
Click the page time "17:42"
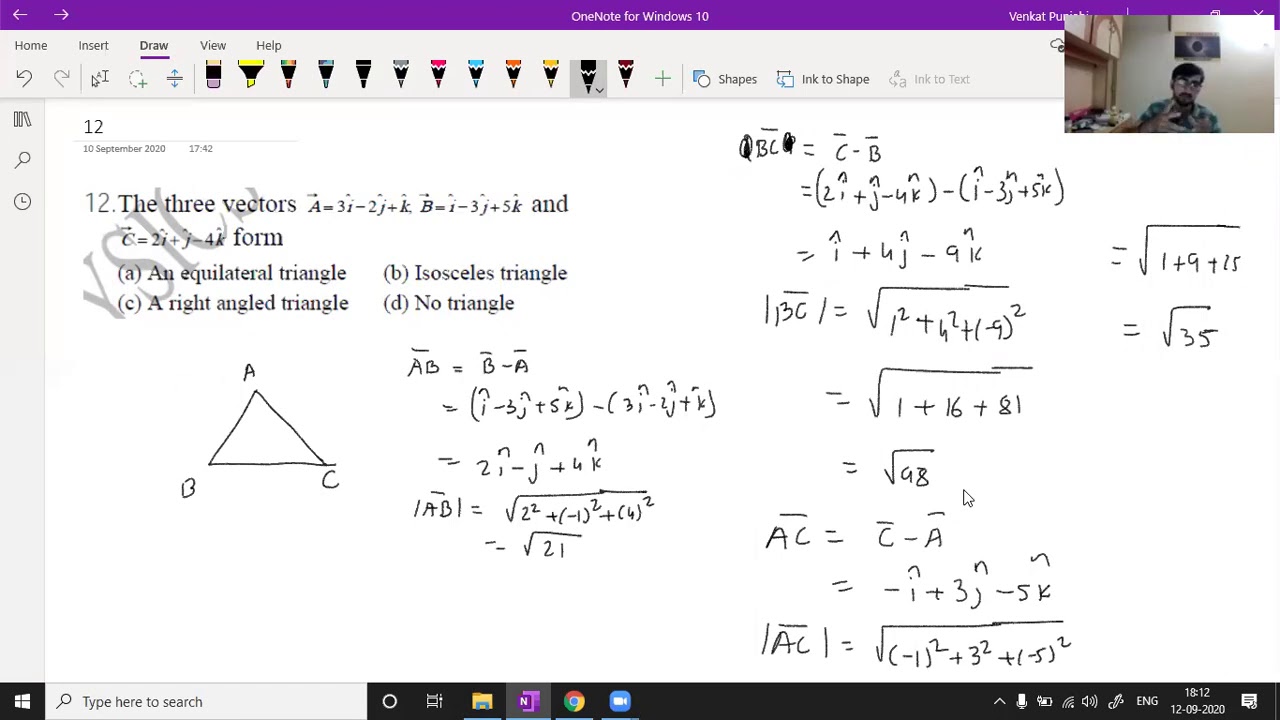pos(200,148)
